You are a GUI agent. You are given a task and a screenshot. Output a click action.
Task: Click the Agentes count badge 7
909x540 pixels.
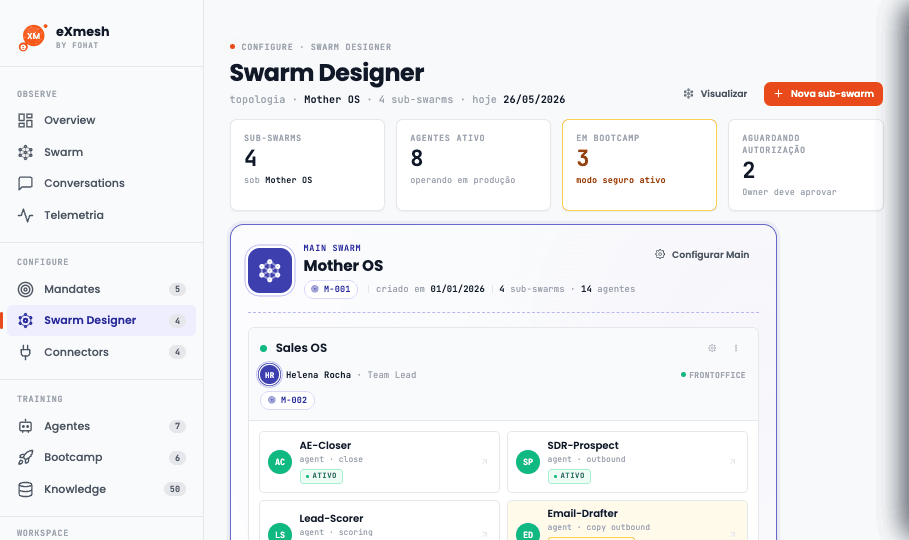[x=177, y=426]
